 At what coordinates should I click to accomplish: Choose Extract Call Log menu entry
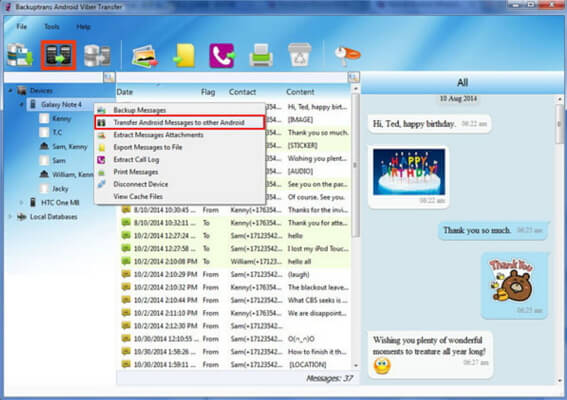[x=180, y=159]
